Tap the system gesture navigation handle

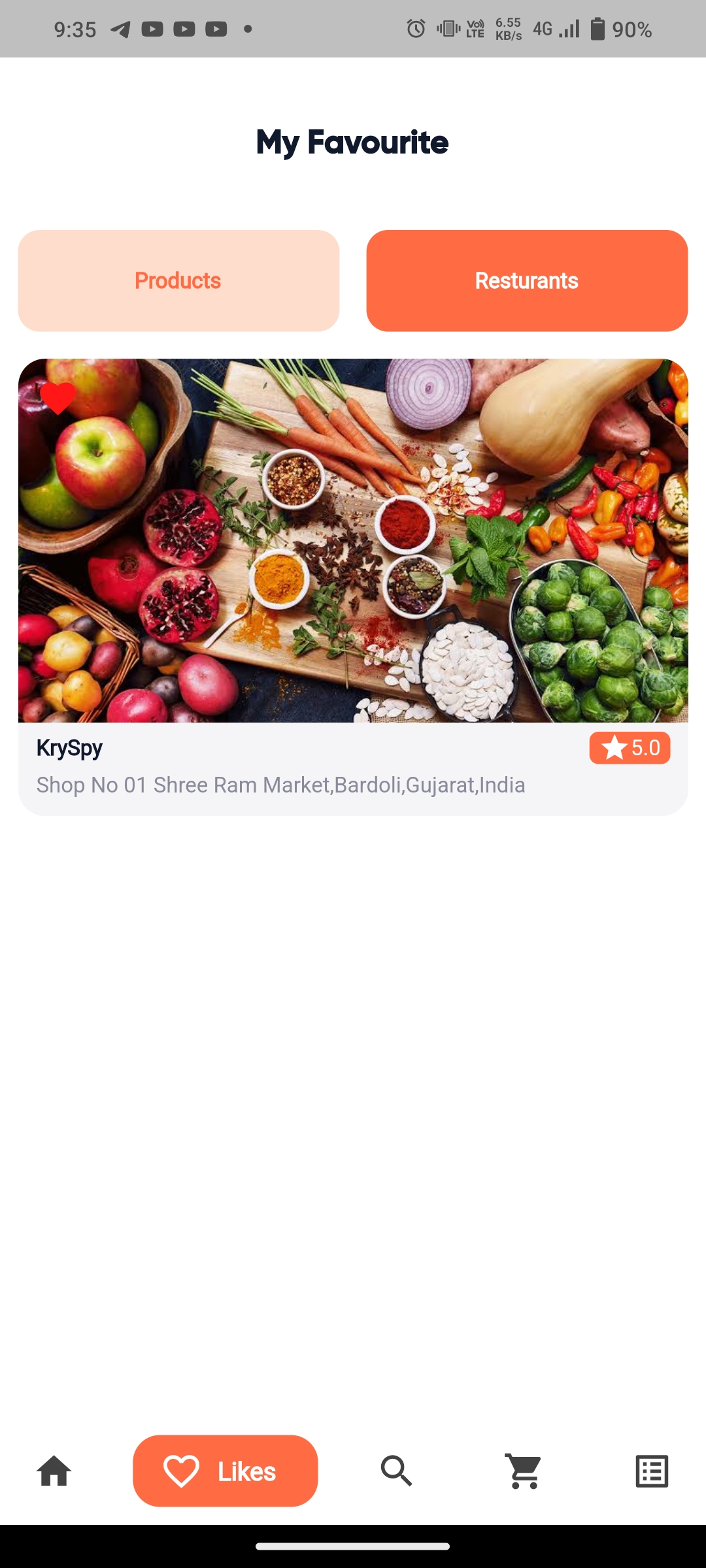click(x=353, y=1546)
